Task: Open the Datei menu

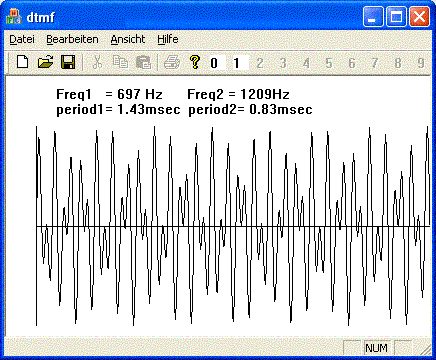Action: click(x=22, y=39)
